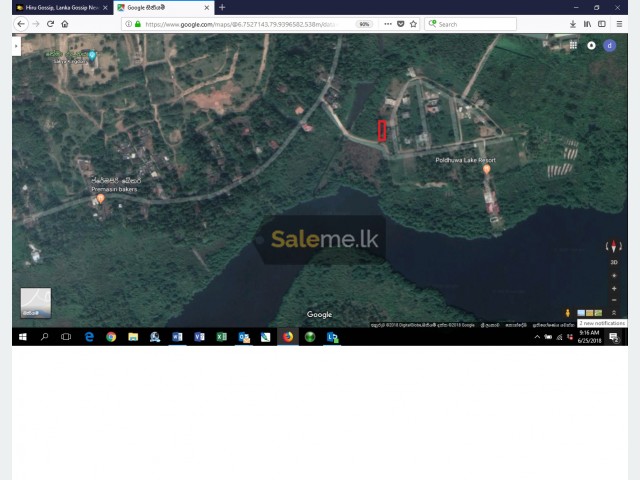The width and height of the screenshot is (640, 480).
Task: Switch to Firefox taskbar icon
Action: (288, 337)
